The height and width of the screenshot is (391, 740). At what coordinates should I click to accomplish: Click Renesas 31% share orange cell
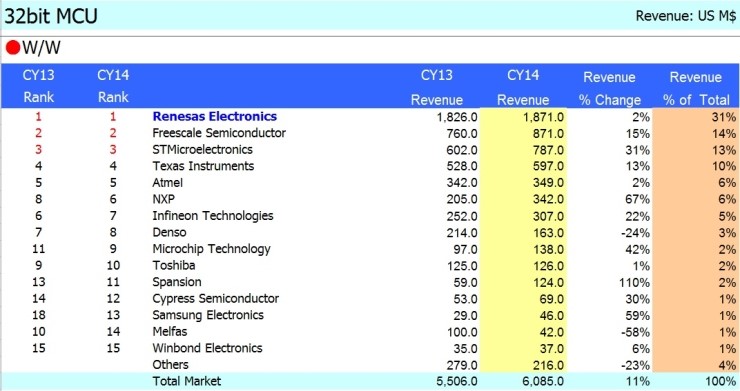tap(696, 117)
